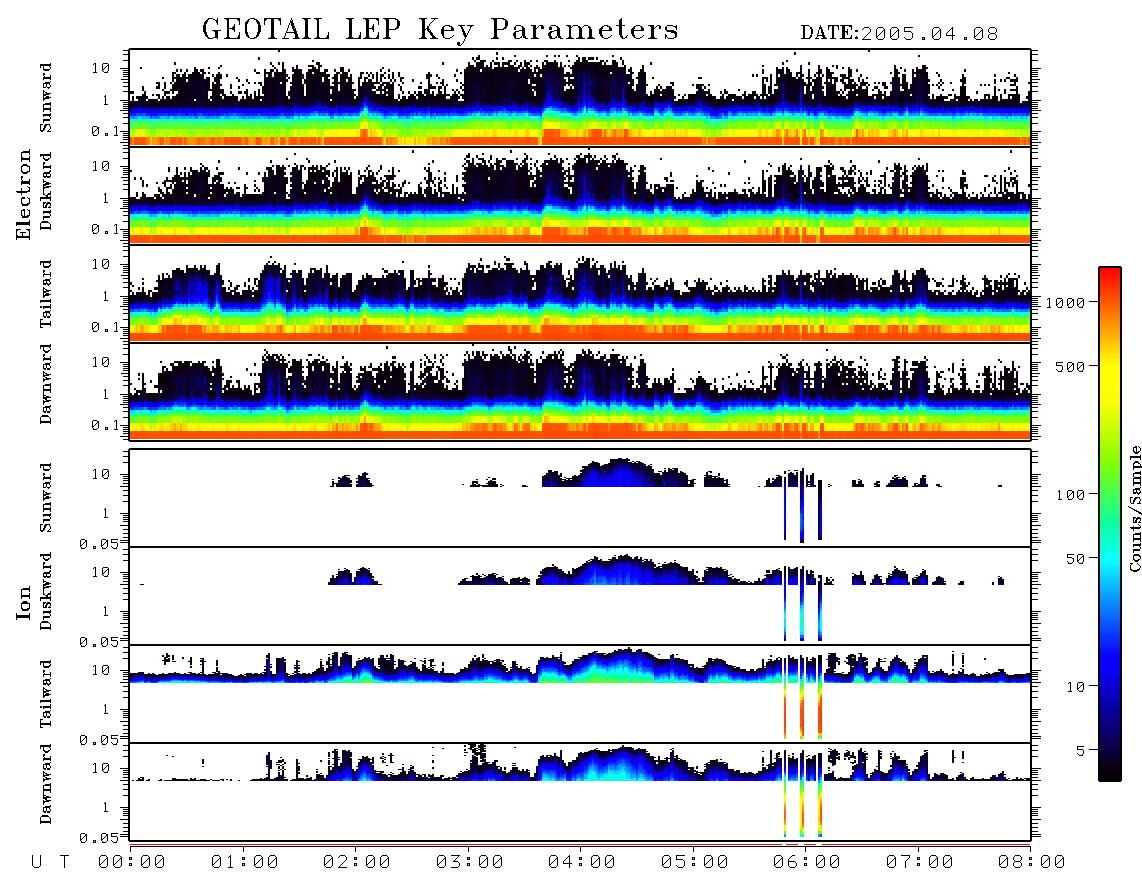Click the Ion Sunward panel label
The width and height of the screenshot is (1142, 880).
(46, 497)
